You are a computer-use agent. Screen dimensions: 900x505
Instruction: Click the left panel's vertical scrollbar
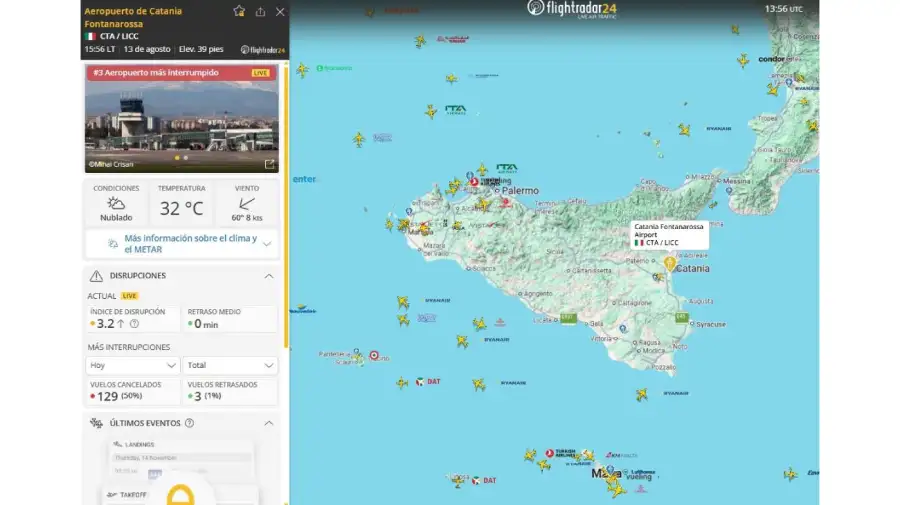(x=286, y=207)
